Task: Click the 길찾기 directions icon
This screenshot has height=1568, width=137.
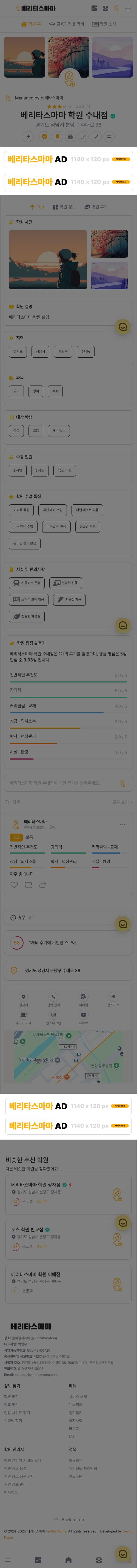Action: pos(23,999)
